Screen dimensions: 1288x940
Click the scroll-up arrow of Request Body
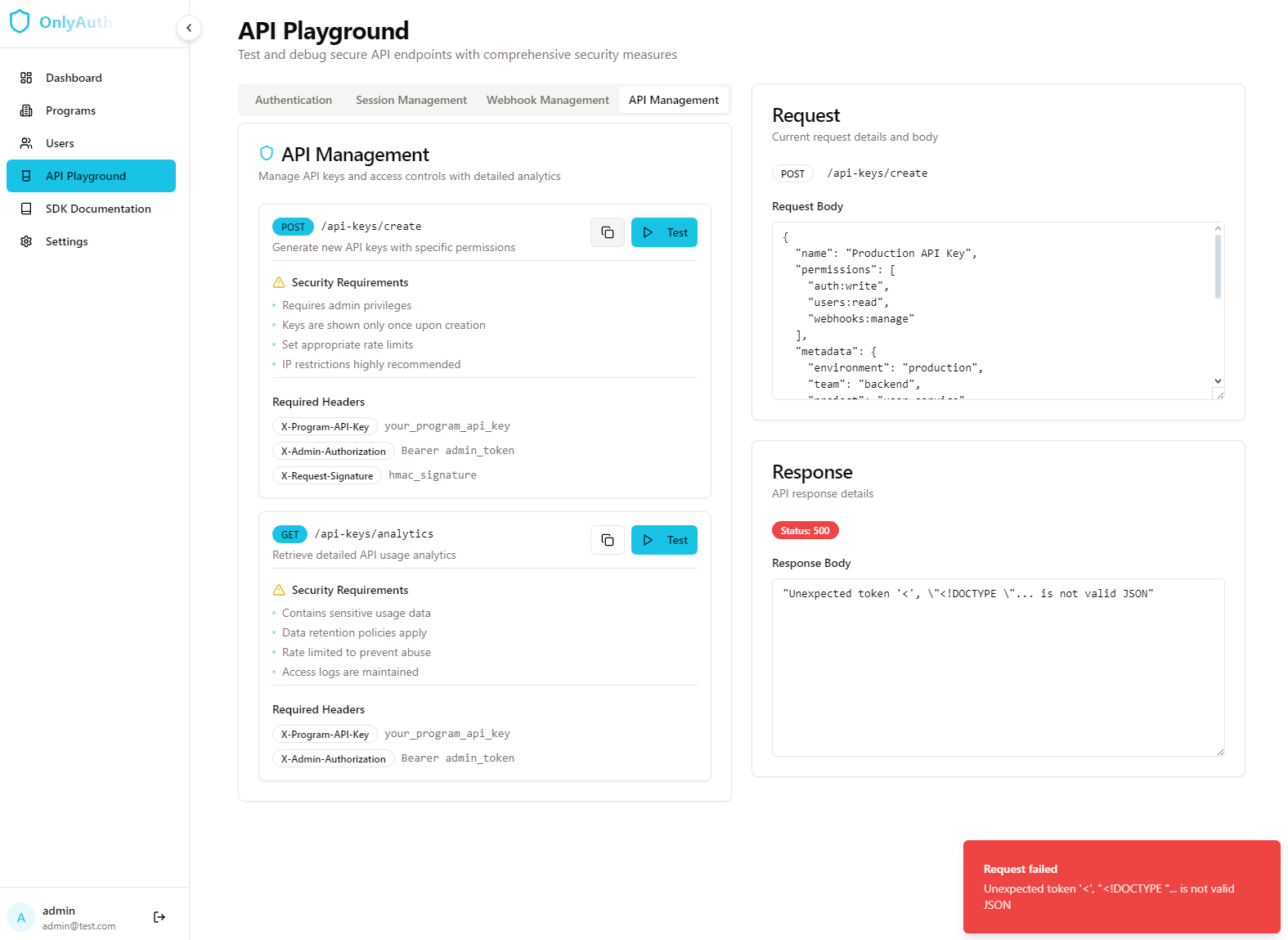point(1218,228)
